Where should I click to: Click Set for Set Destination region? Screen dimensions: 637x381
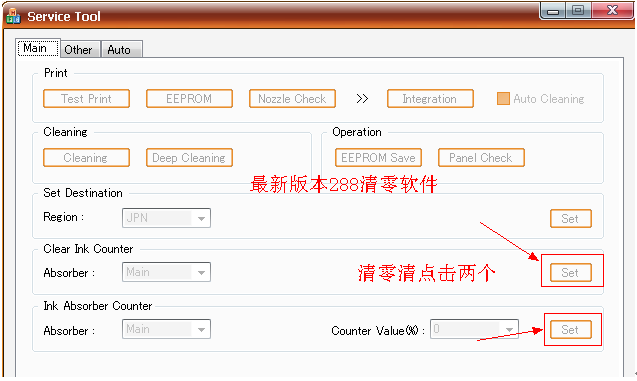coord(571,219)
